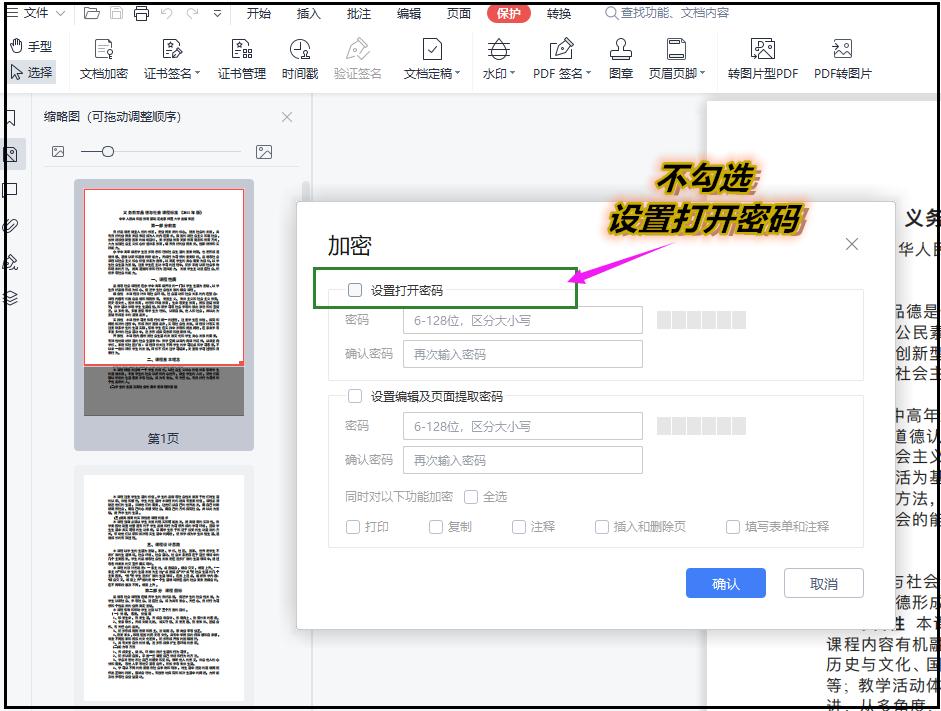The width and height of the screenshot is (941, 711).
Task: Switch to the 插入 ribbon tab
Action: (x=307, y=14)
